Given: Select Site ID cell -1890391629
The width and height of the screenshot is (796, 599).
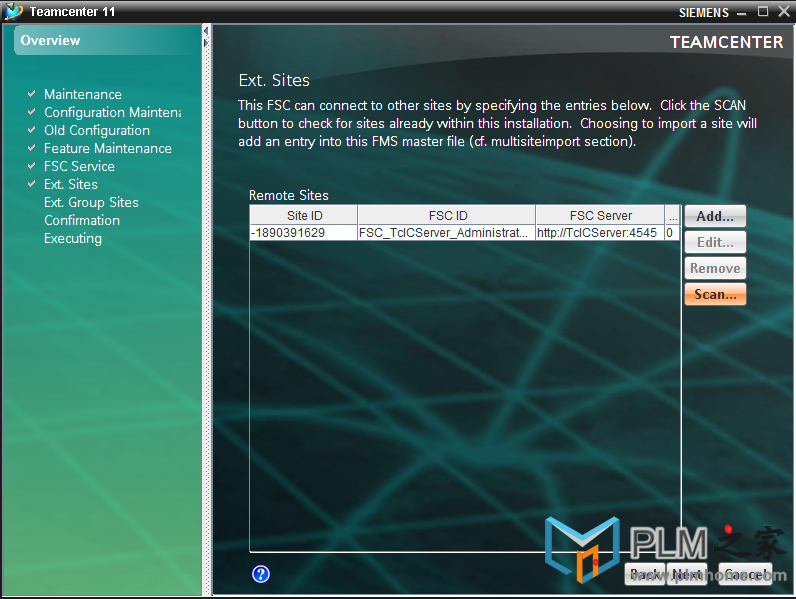Looking at the screenshot, I should pyautogui.click(x=304, y=232).
